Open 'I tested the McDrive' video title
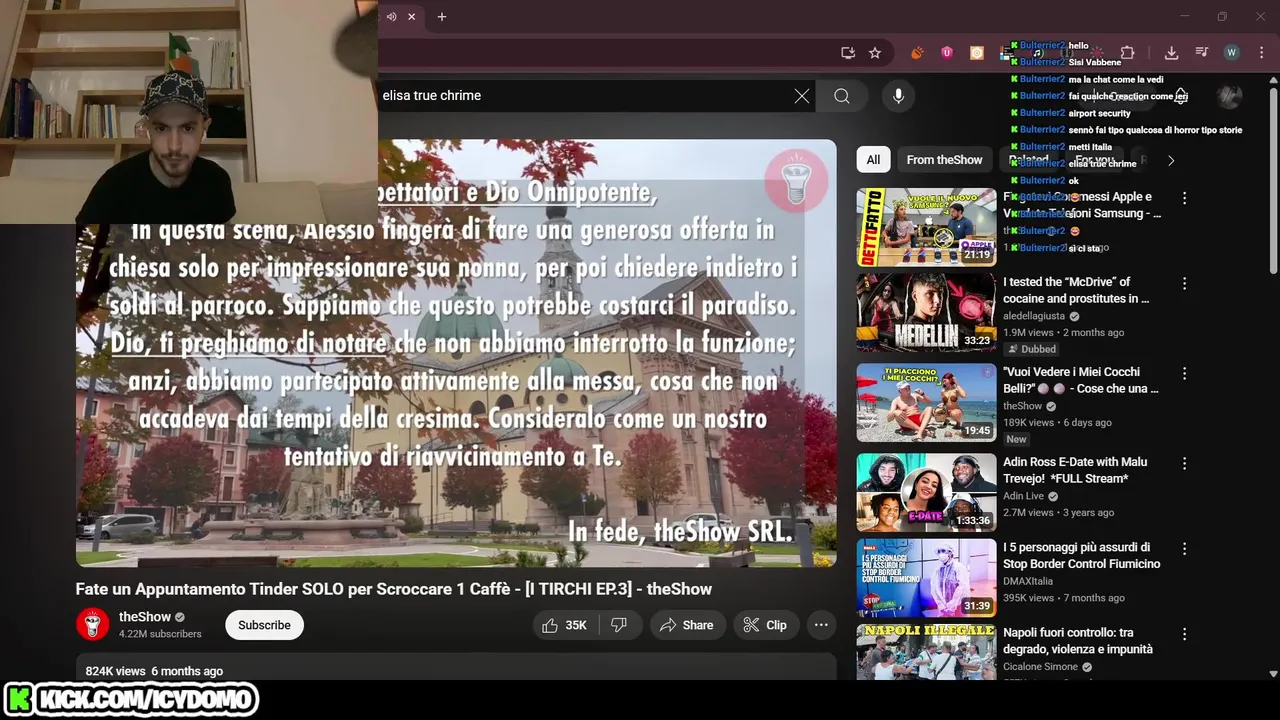The height and width of the screenshot is (720, 1280). pos(1076,290)
